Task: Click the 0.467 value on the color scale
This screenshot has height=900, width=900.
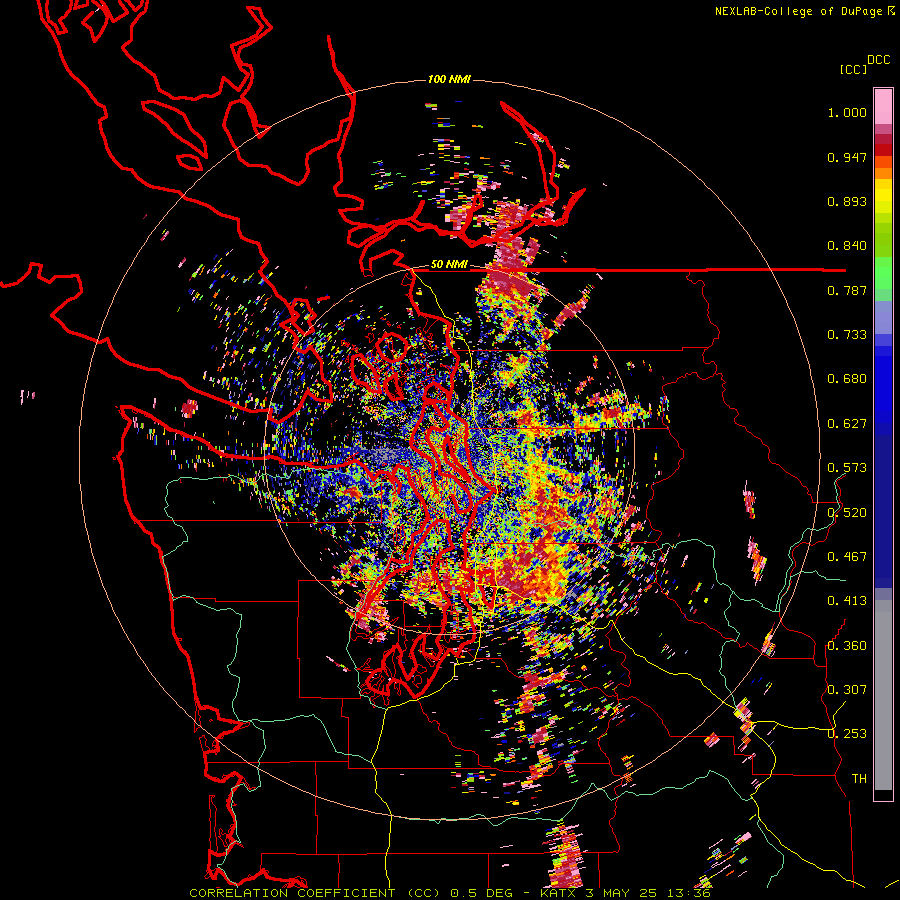Action: pos(847,557)
